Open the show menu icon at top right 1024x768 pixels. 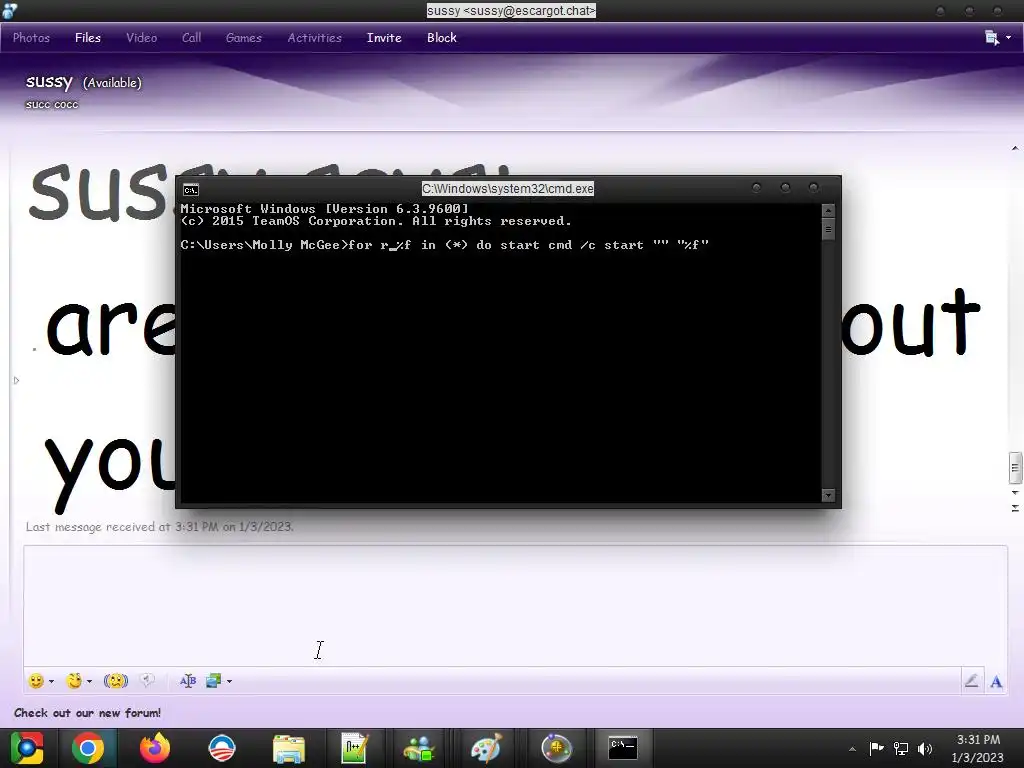992,38
